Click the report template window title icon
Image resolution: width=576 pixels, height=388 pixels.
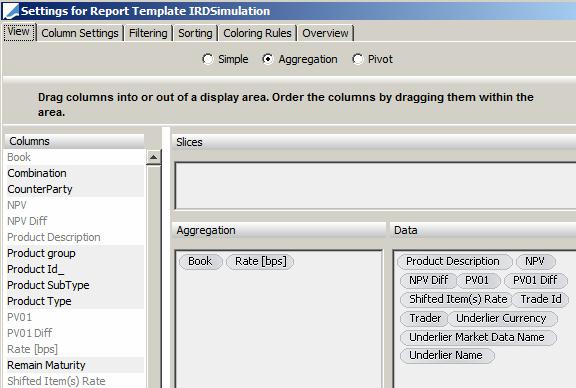coord(10,11)
